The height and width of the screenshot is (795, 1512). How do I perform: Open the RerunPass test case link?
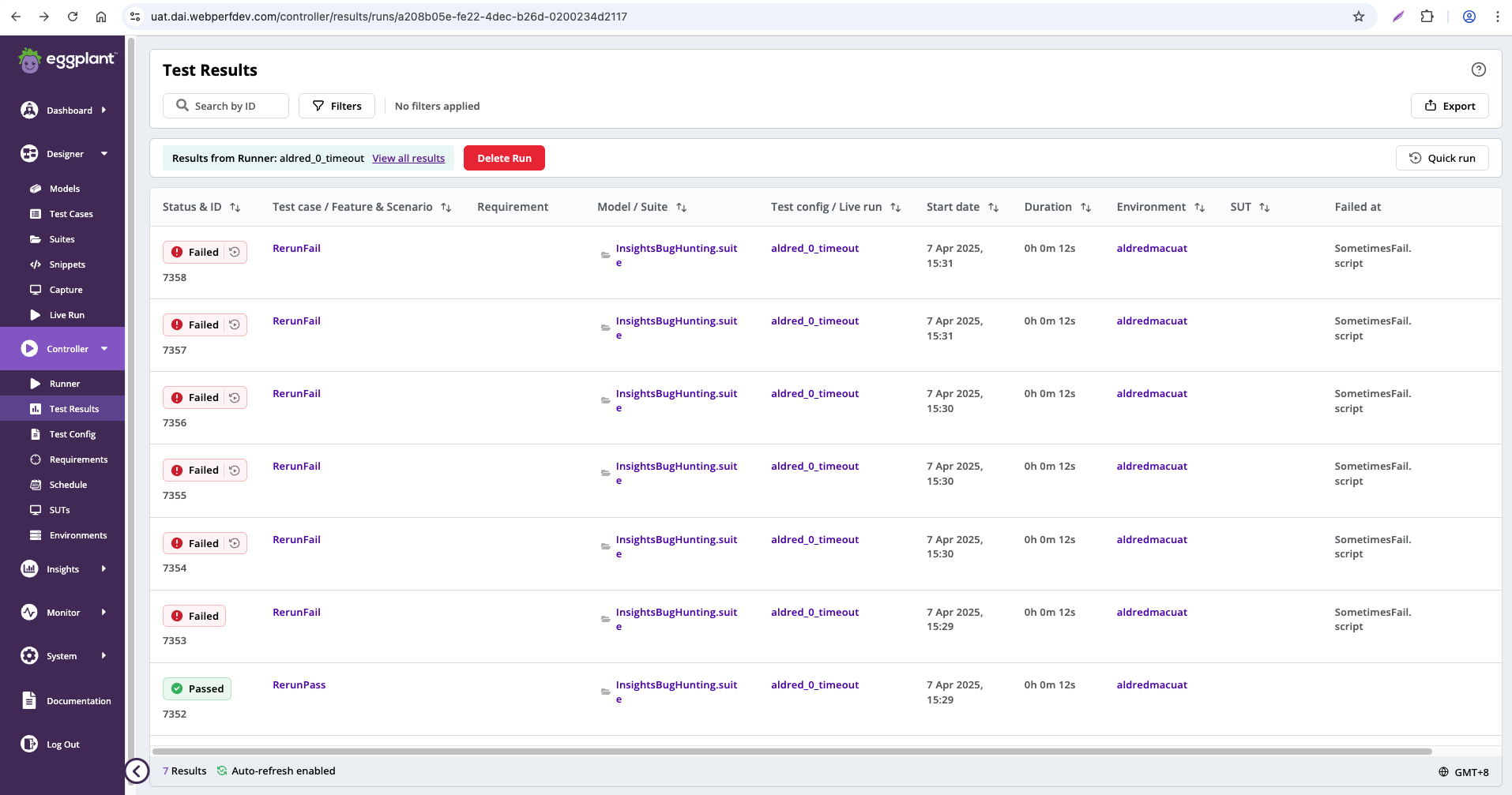pos(299,684)
